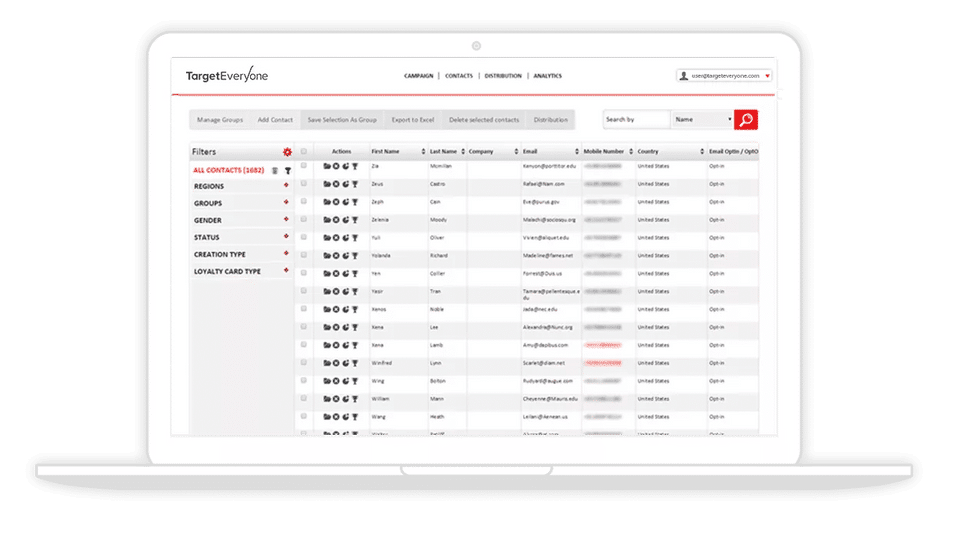Click the circle icon in Zelenia Moody's row

[336, 220]
